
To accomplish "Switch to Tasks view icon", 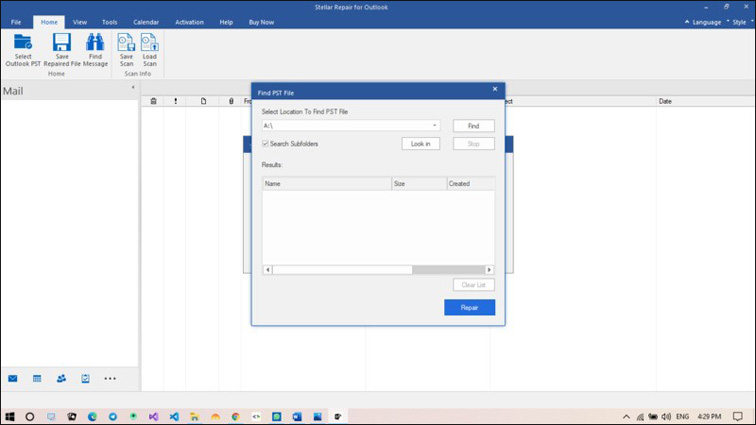I will click(x=85, y=379).
